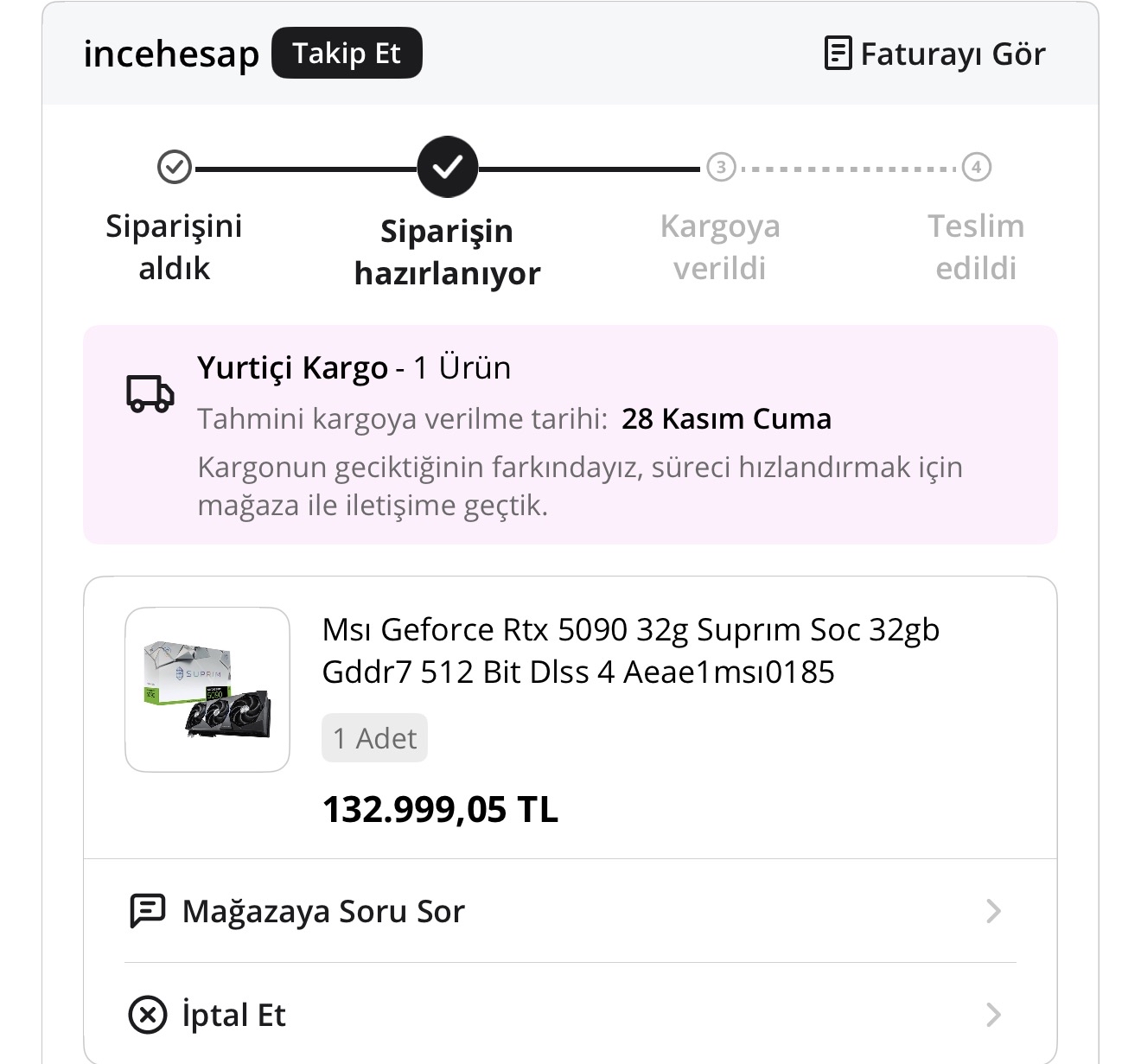Click the message bubble icon
The image size is (1141, 1064).
click(147, 910)
